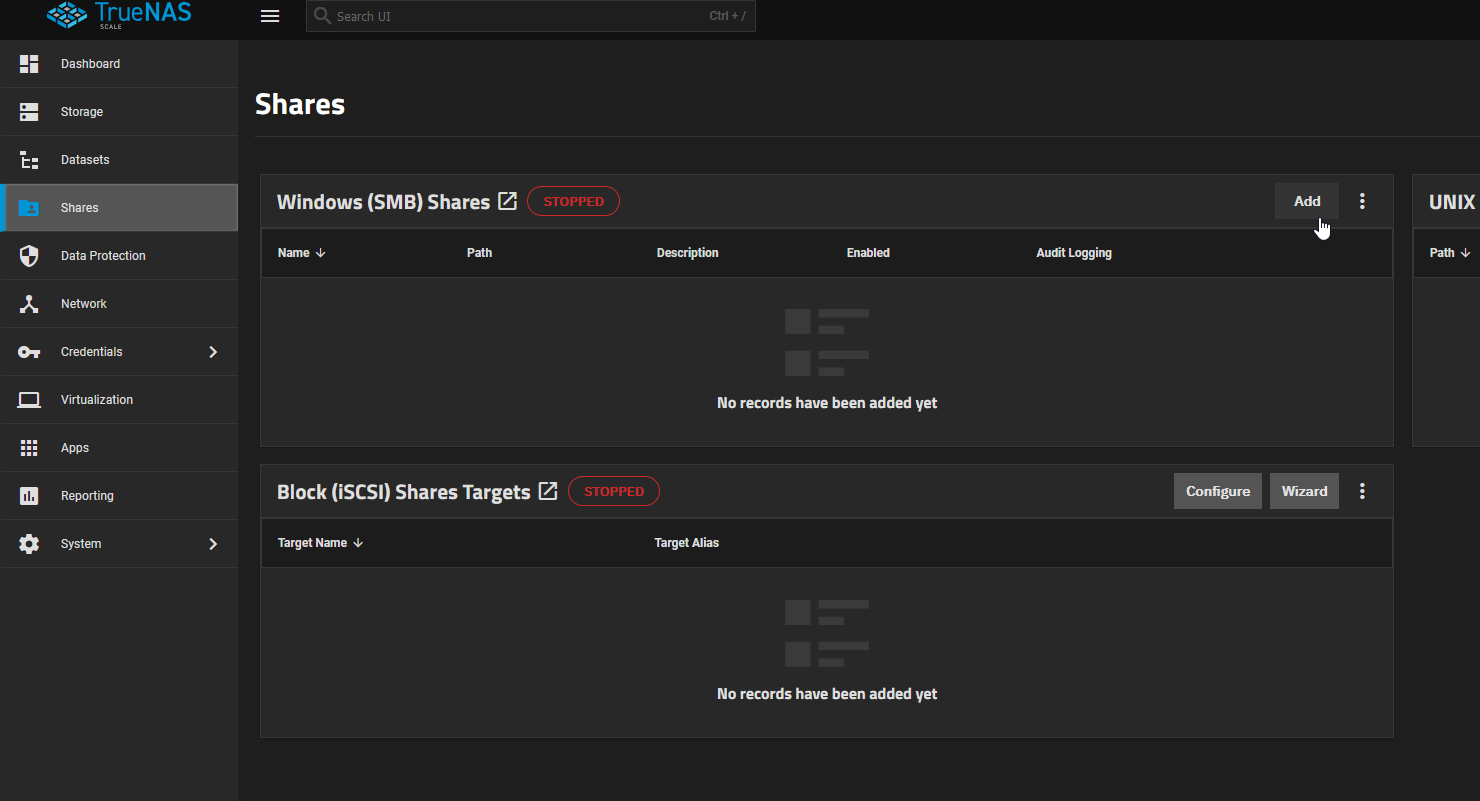The width and height of the screenshot is (1480, 801).
Task: Launch the Block Shares Wizard
Action: [1304, 491]
